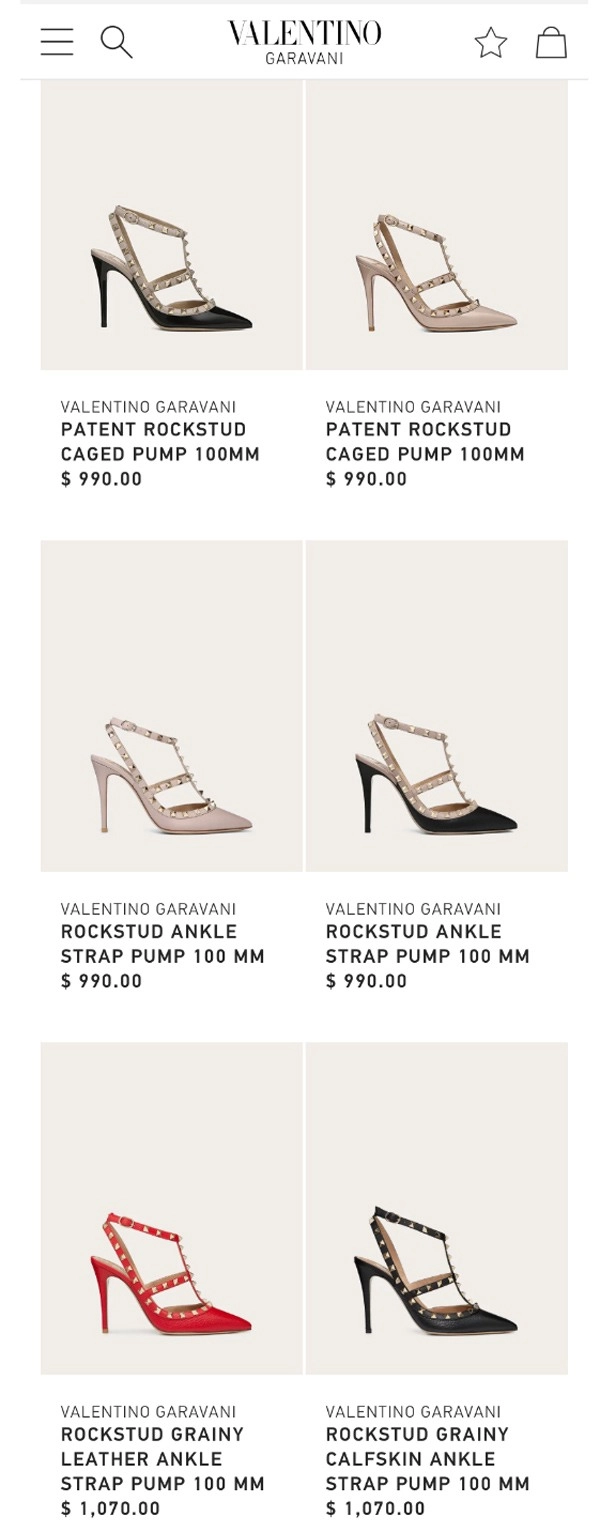Click Rockstud Grainy Leather Ankle Strap title
Screen dimensions: 600x1532
[162, 1458]
